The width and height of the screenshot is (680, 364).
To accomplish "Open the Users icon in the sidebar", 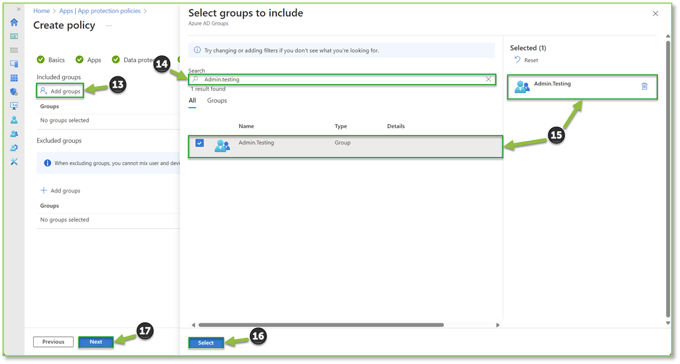I will pyautogui.click(x=14, y=120).
